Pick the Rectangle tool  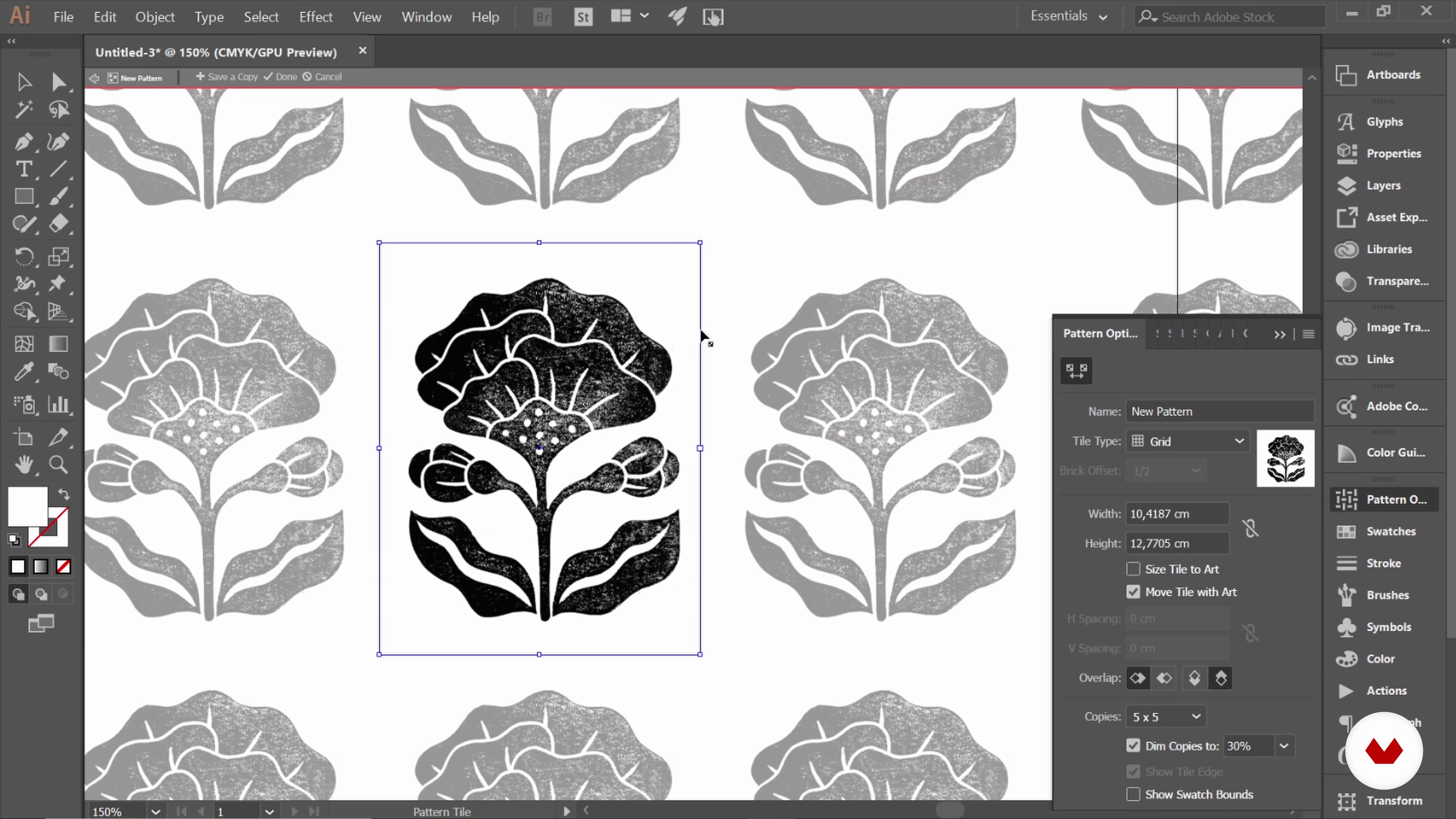tap(24, 197)
